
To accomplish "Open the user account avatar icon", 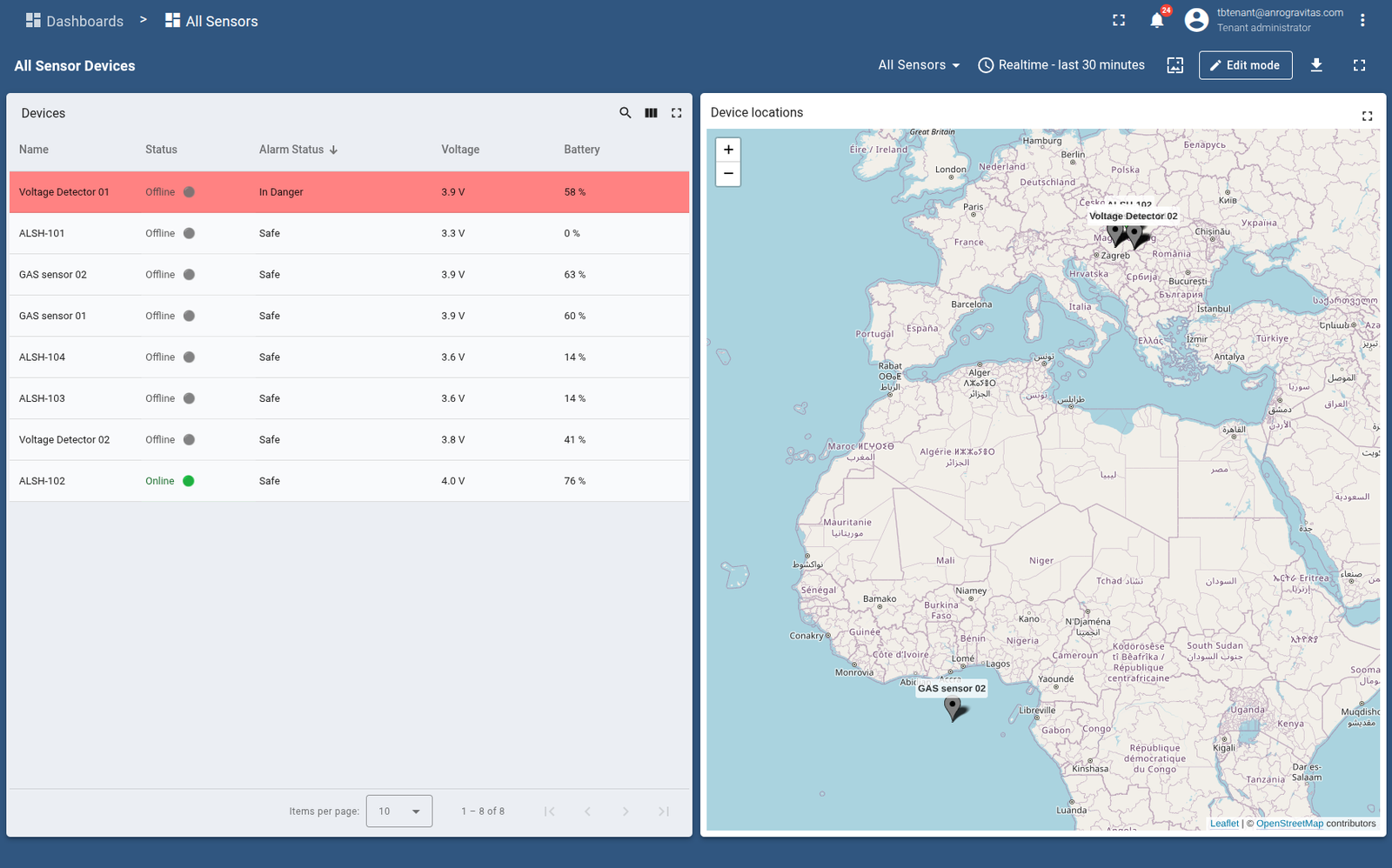I will (x=1196, y=20).
